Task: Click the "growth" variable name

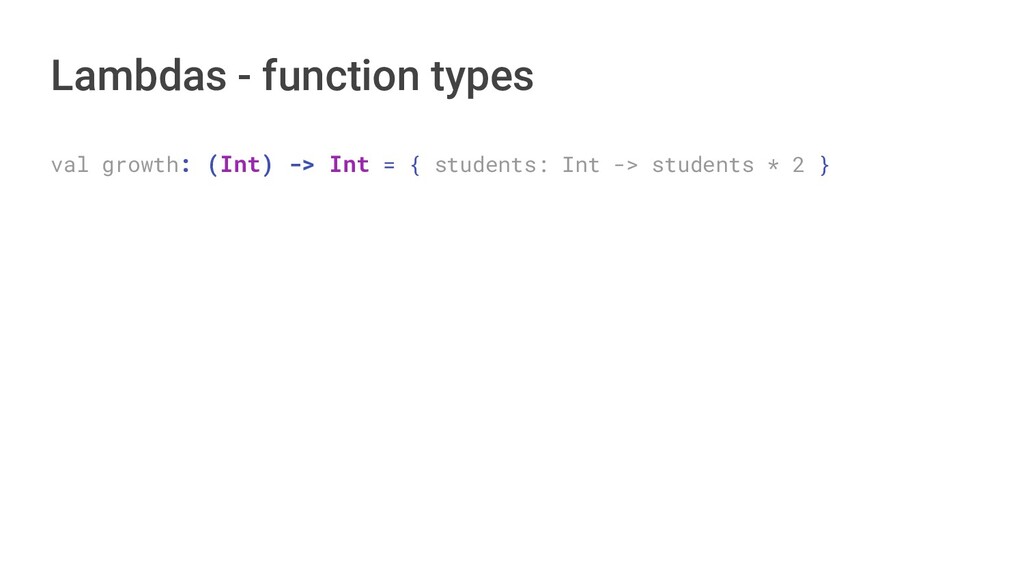Action: pyautogui.click(x=139, y=164)
